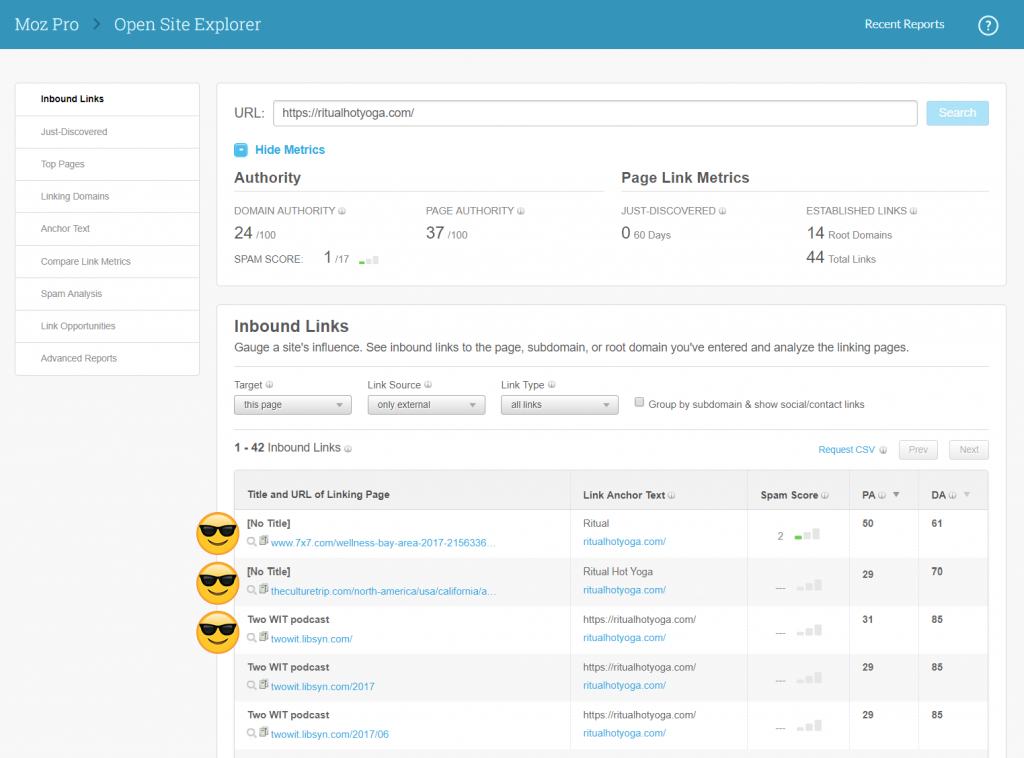
Task: Click the Request CSV link
Action: 846,450
